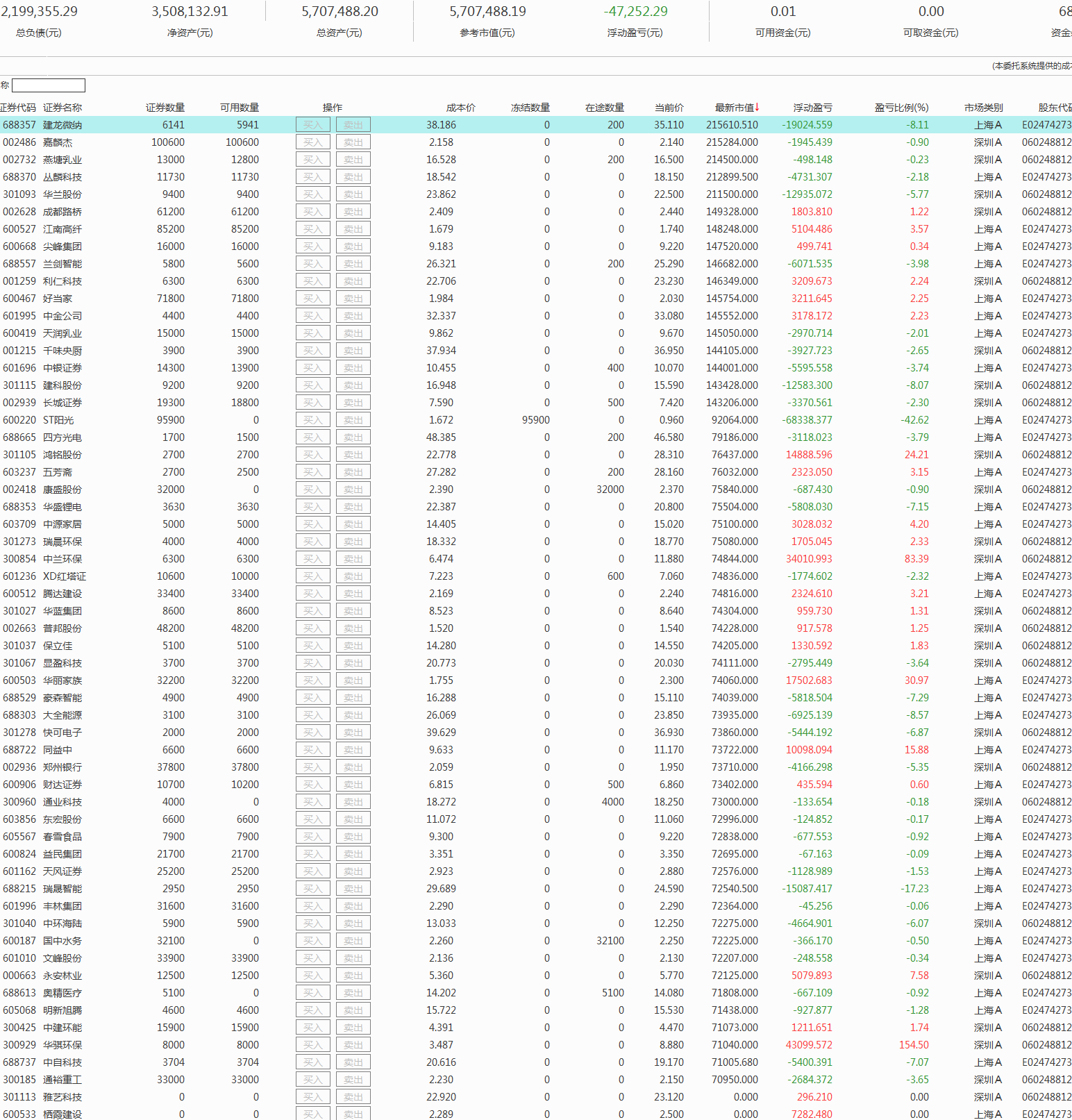This screenshot has width=1072, height=1120.
Task: Click 卖出 button in the 002732 row
Action: pos(353,160)
